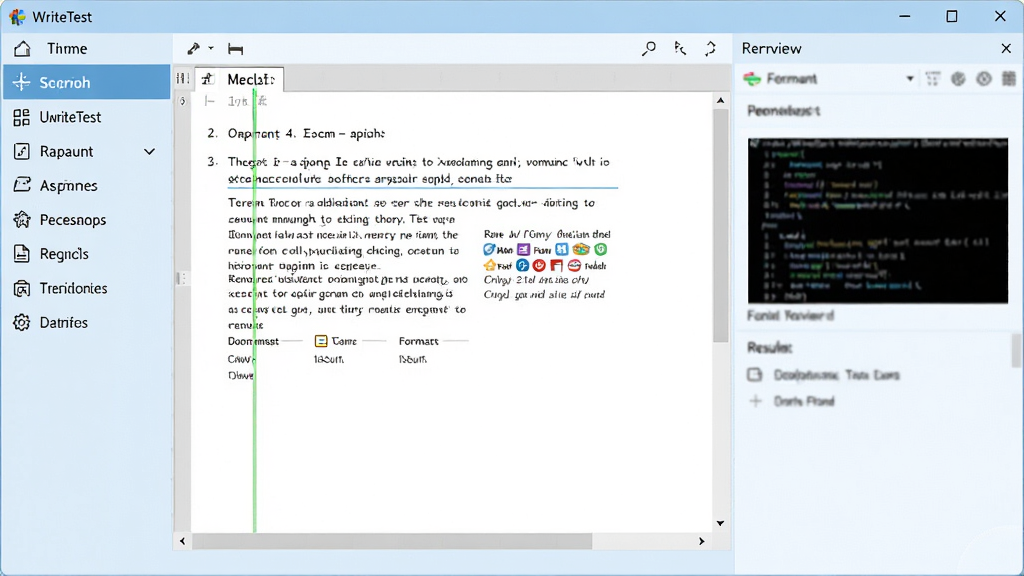This screenshot has width=1024, height=576.
Task: Click the orange house Faf icon
Action: point(490,265)
